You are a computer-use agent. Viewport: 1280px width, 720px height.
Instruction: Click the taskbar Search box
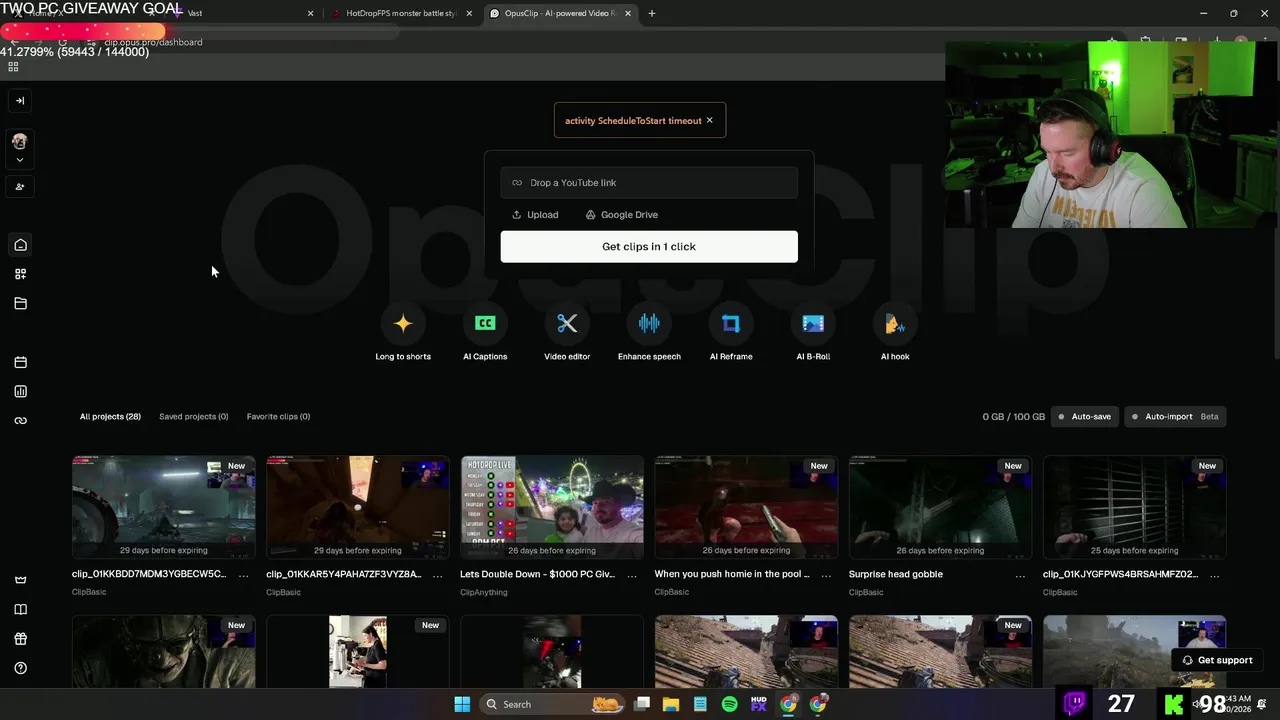[553, 704]
